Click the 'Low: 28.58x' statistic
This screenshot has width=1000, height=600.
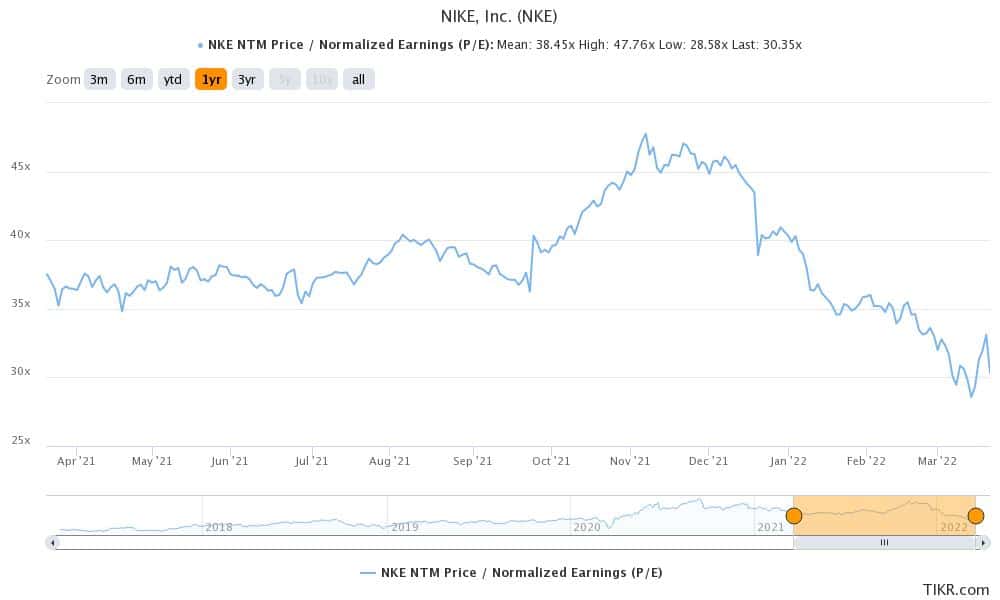click(x=693, y=45)
